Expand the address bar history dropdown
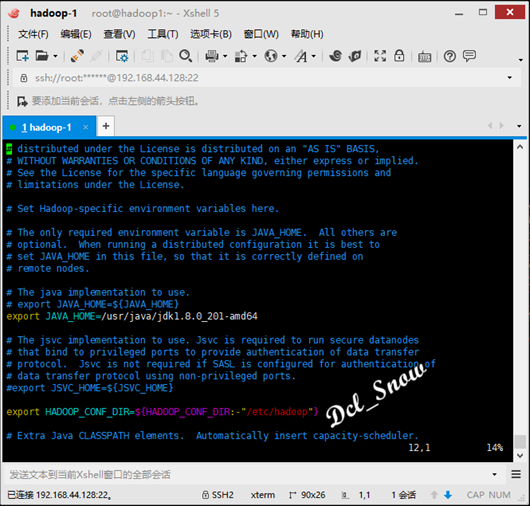 (x=510, y=78)
